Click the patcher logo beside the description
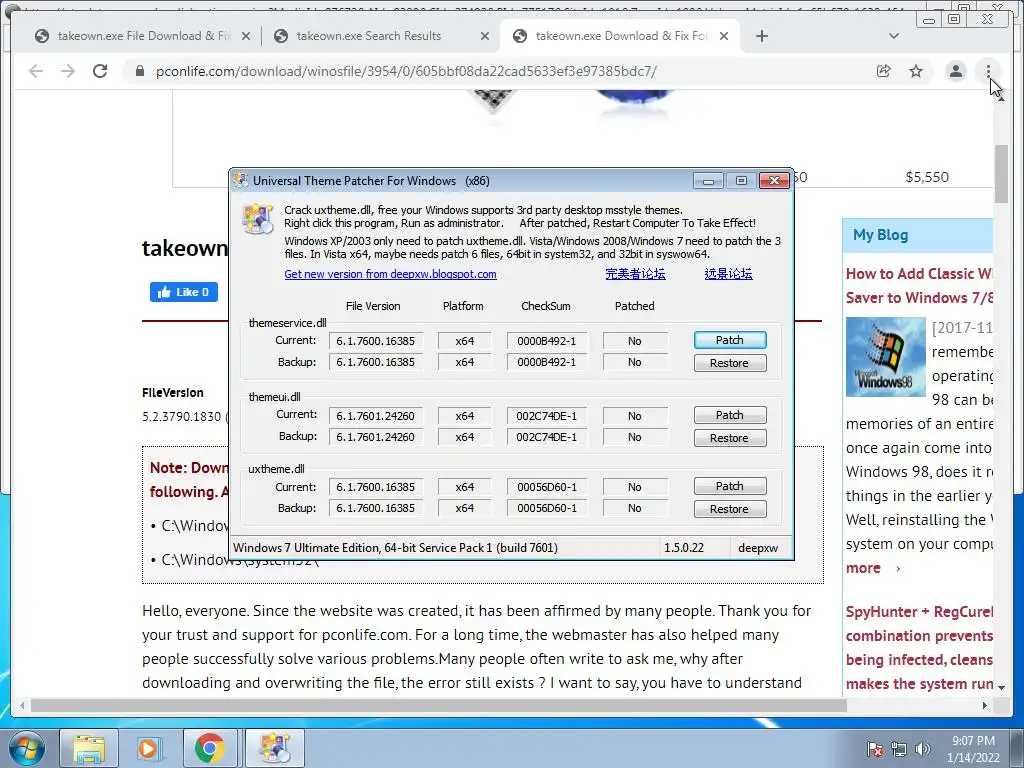Image resolution: width=1024 pixels, height=768 pixels. [257, 218]
